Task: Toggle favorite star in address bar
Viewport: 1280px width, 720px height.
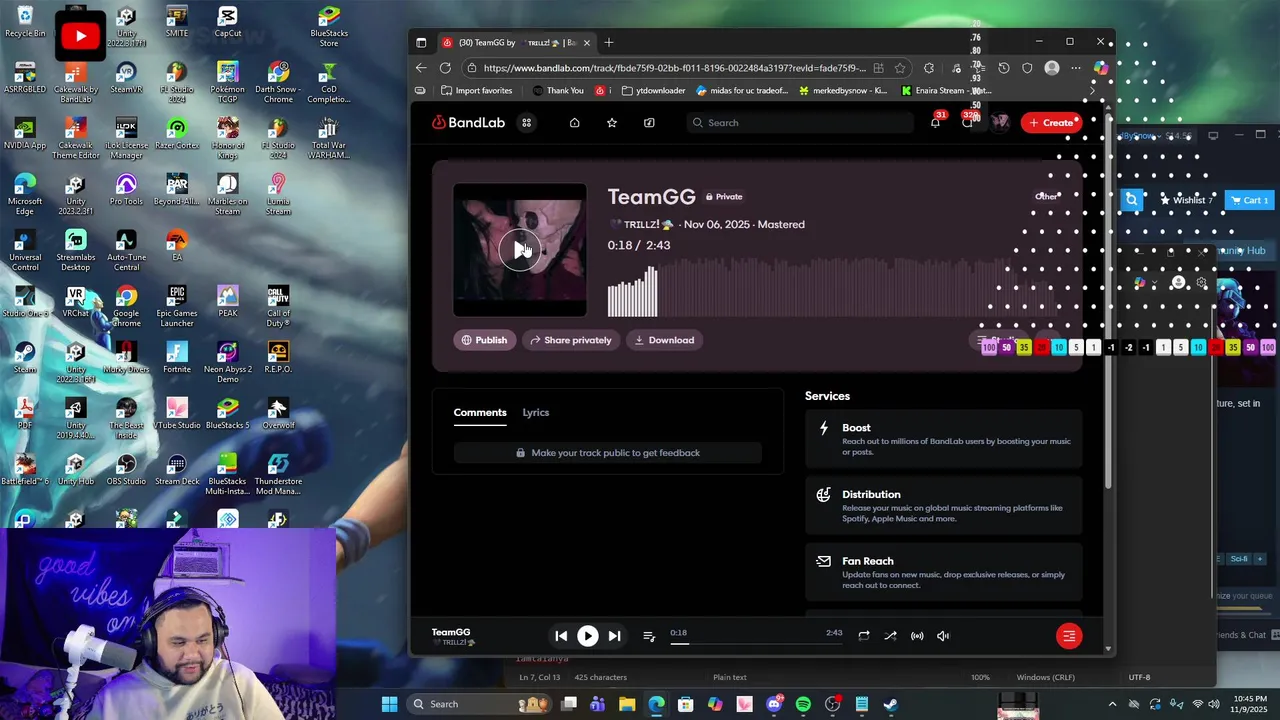Action: point(900,68)
